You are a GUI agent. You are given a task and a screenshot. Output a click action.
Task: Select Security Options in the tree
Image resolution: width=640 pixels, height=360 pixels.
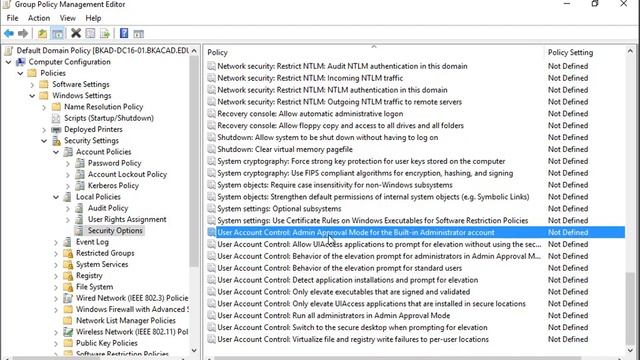[115, 231]
